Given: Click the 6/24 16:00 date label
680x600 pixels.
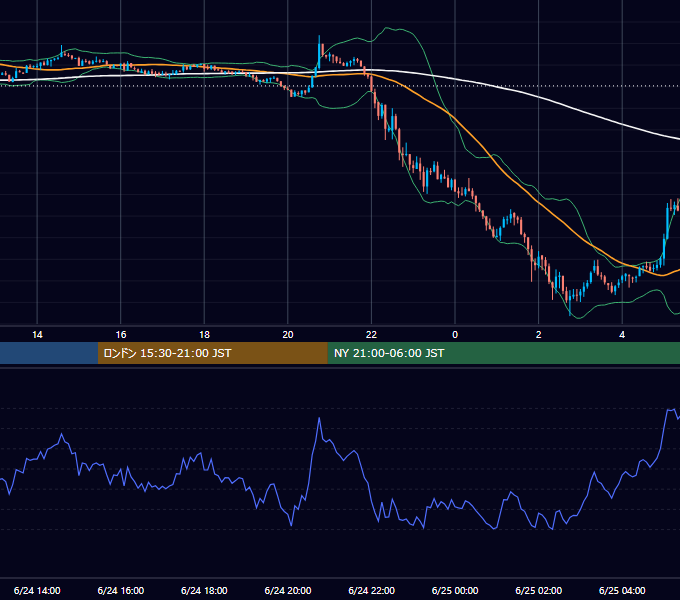Looking at the screenshot, I should pyautogui.click(x=121, y=590).
